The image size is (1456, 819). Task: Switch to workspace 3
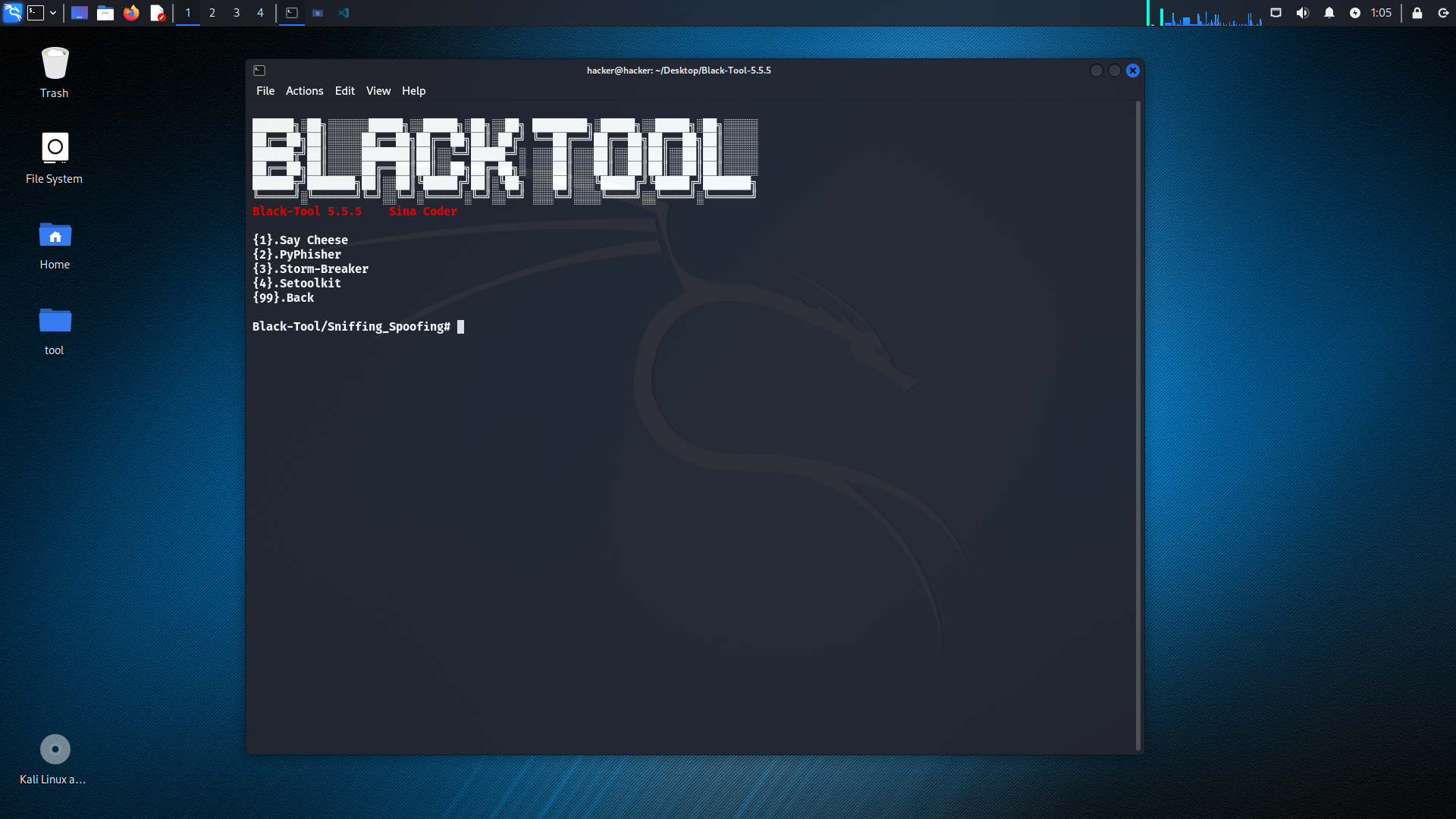click(x=237, y=13)
